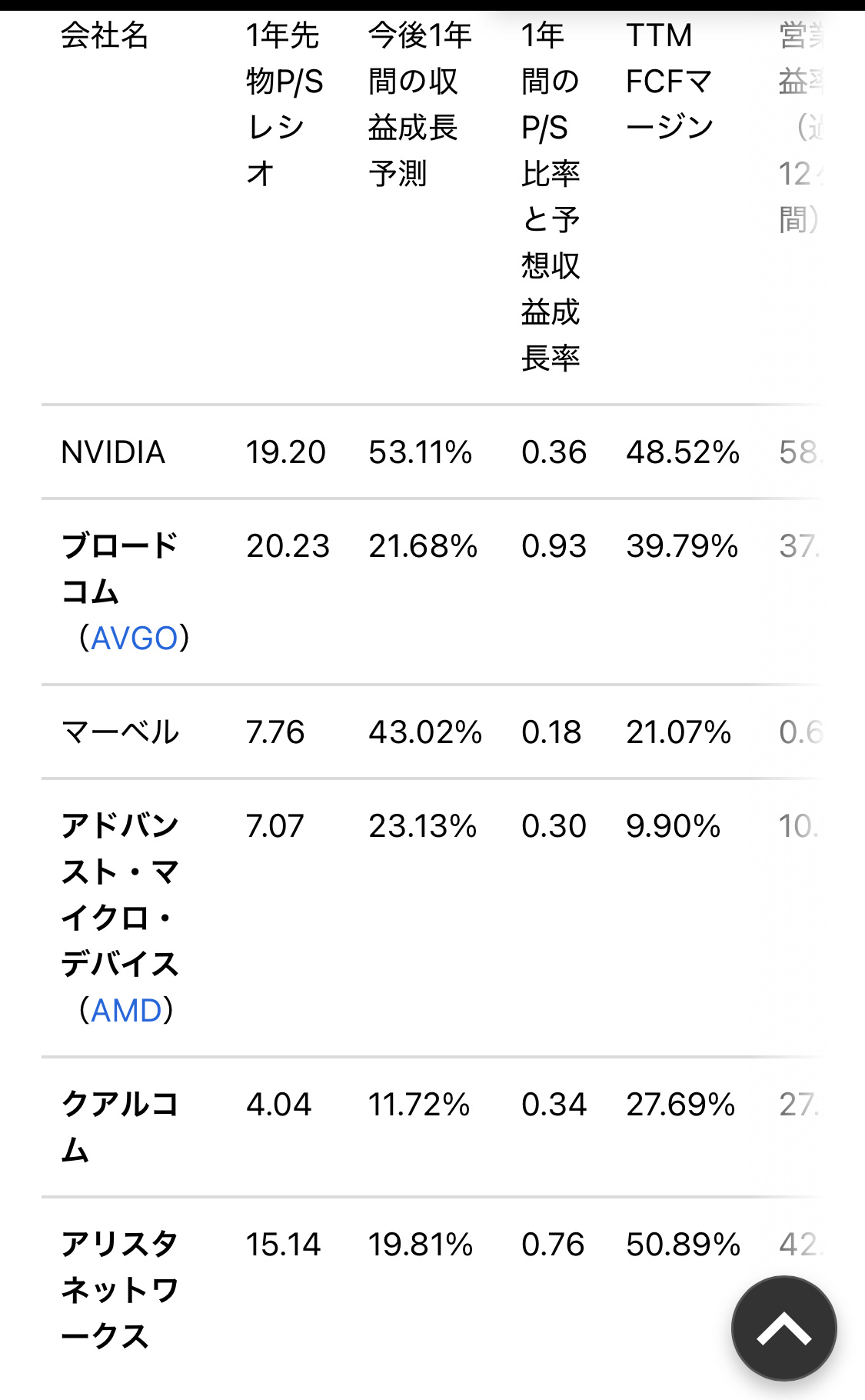Open the AVGO ticker link
Screen dimensions: 865x1400
137,637
